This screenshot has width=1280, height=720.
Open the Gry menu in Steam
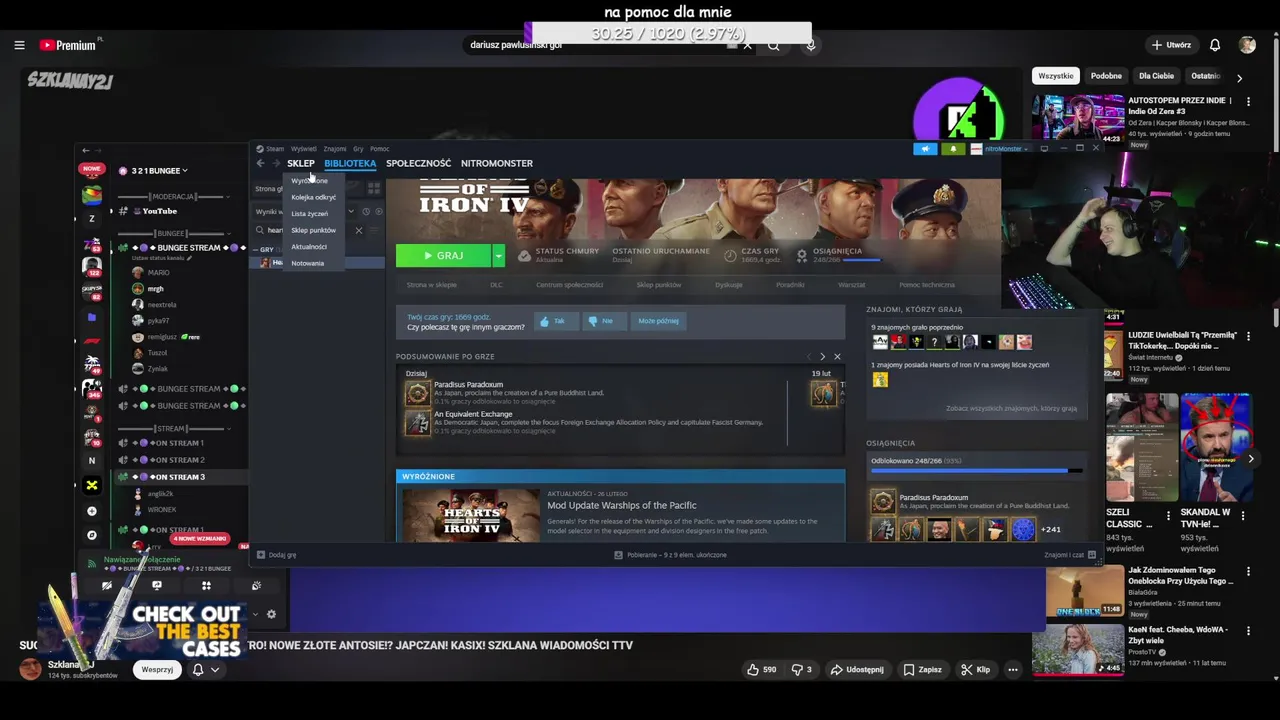tap(358, 149)
